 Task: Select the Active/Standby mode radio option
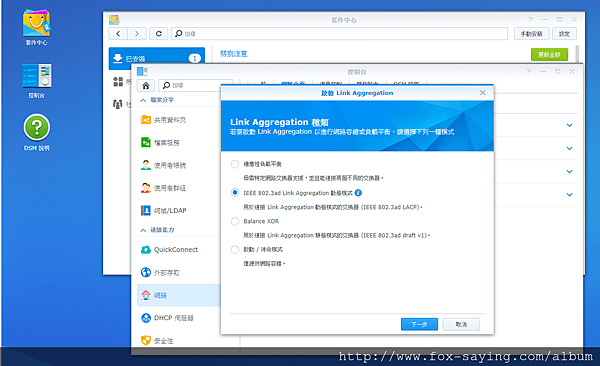point(235,250)
